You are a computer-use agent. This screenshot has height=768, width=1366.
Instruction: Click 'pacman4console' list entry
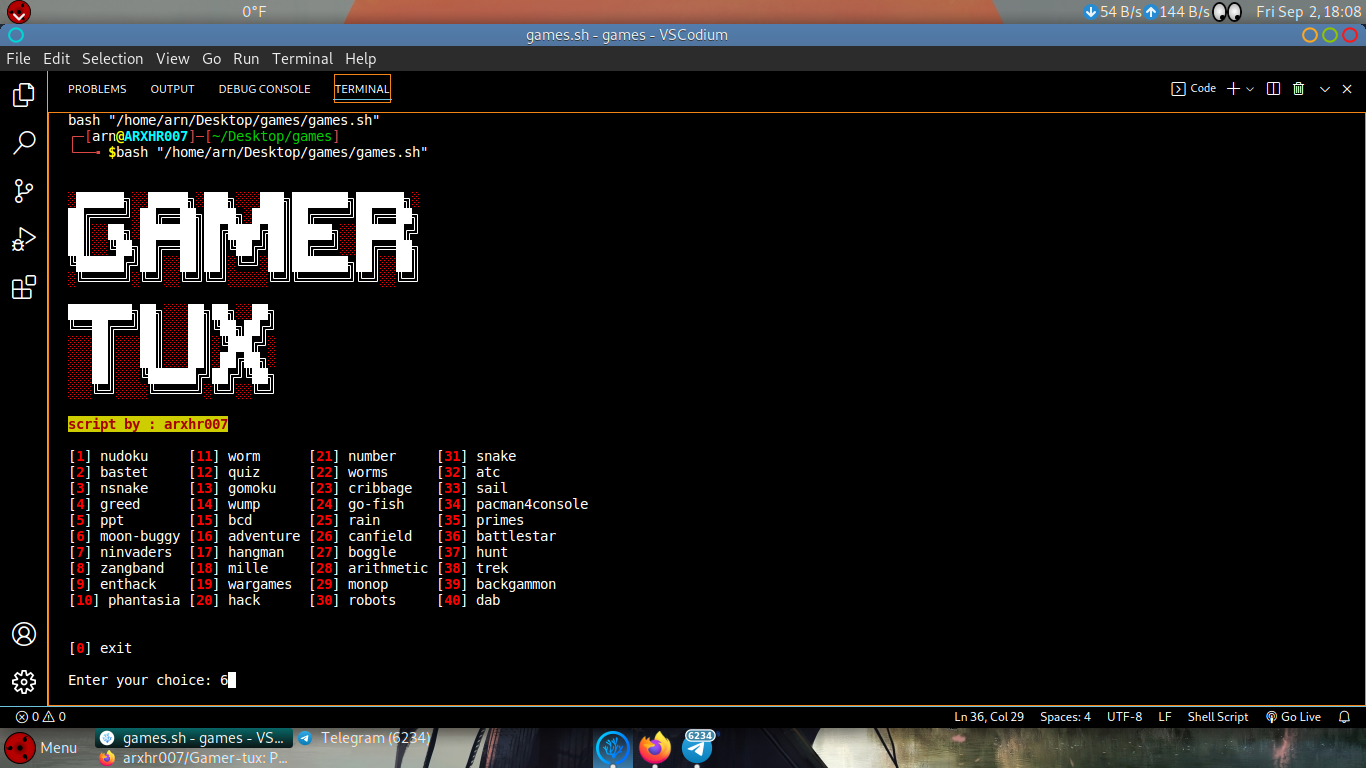click(x=532, y=504)
